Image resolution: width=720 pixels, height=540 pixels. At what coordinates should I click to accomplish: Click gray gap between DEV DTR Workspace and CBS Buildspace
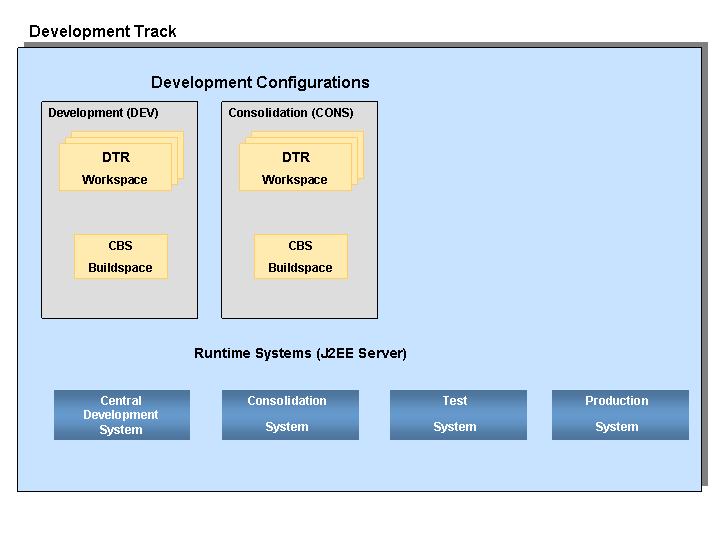120,212
